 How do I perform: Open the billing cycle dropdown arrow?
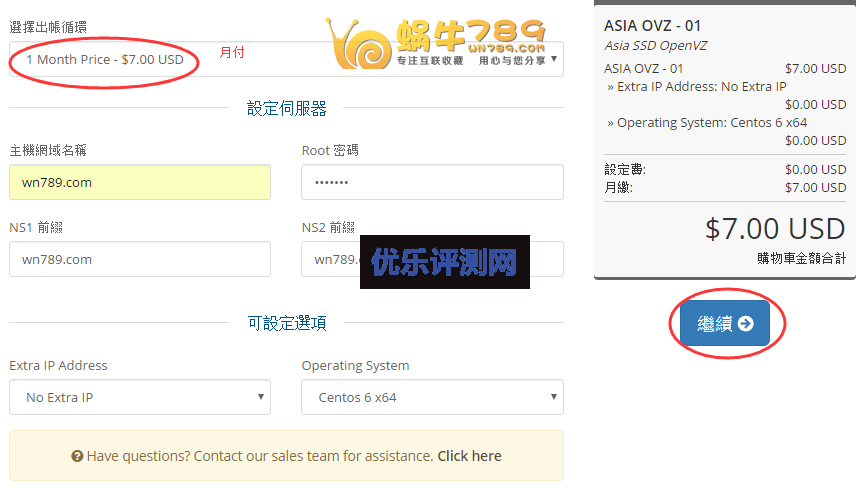553,59
